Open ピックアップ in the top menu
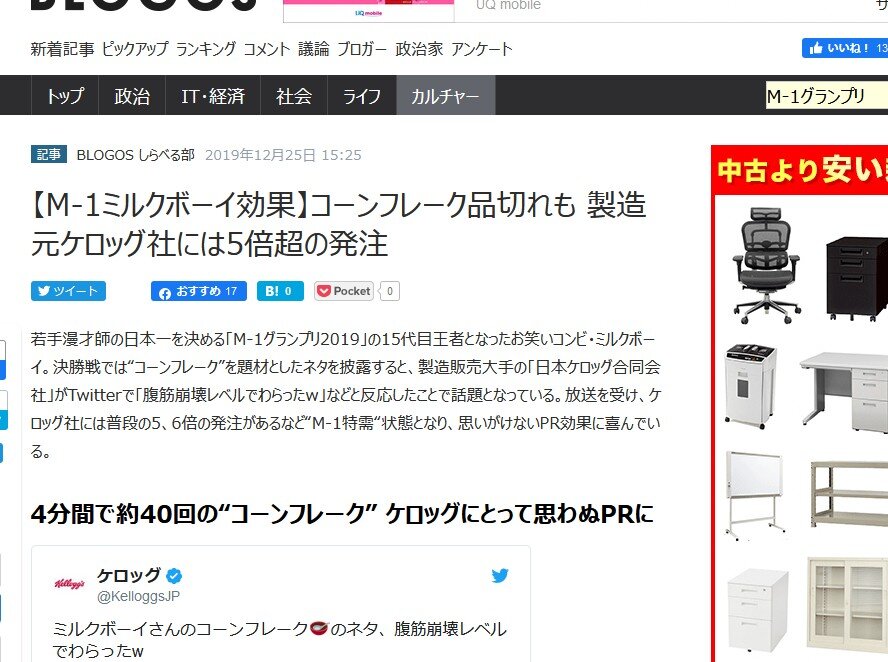 tap(135, 49)
